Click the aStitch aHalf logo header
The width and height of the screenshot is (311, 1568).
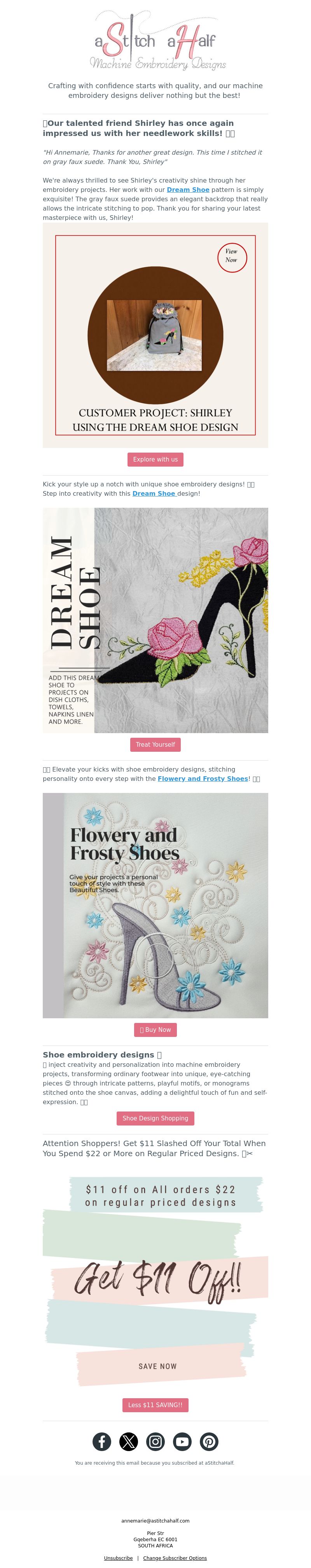(x=156, y=40)
